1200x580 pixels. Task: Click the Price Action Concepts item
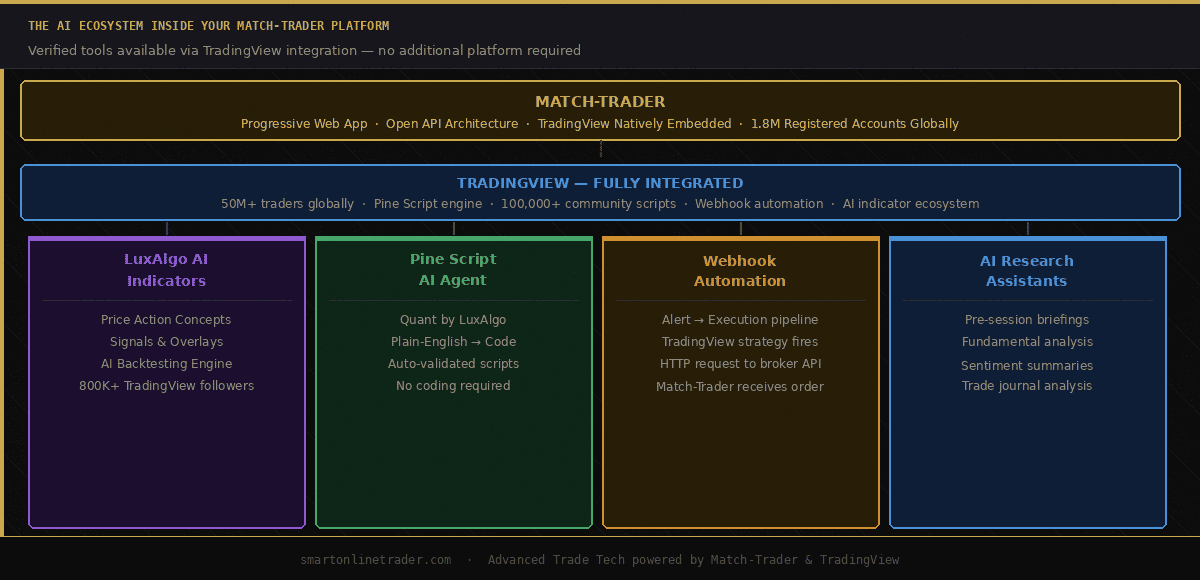click(x=166, y=319)
